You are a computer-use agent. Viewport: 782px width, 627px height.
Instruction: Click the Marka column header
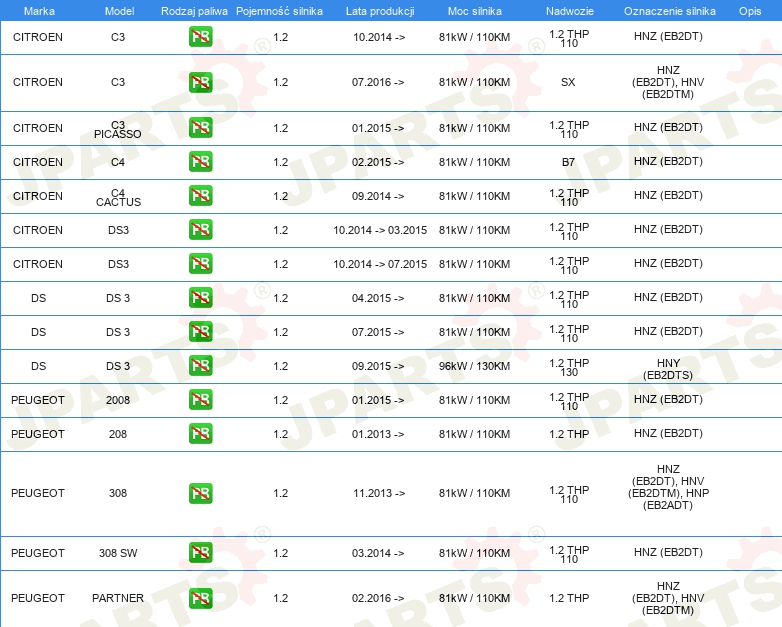coord(39,11)
